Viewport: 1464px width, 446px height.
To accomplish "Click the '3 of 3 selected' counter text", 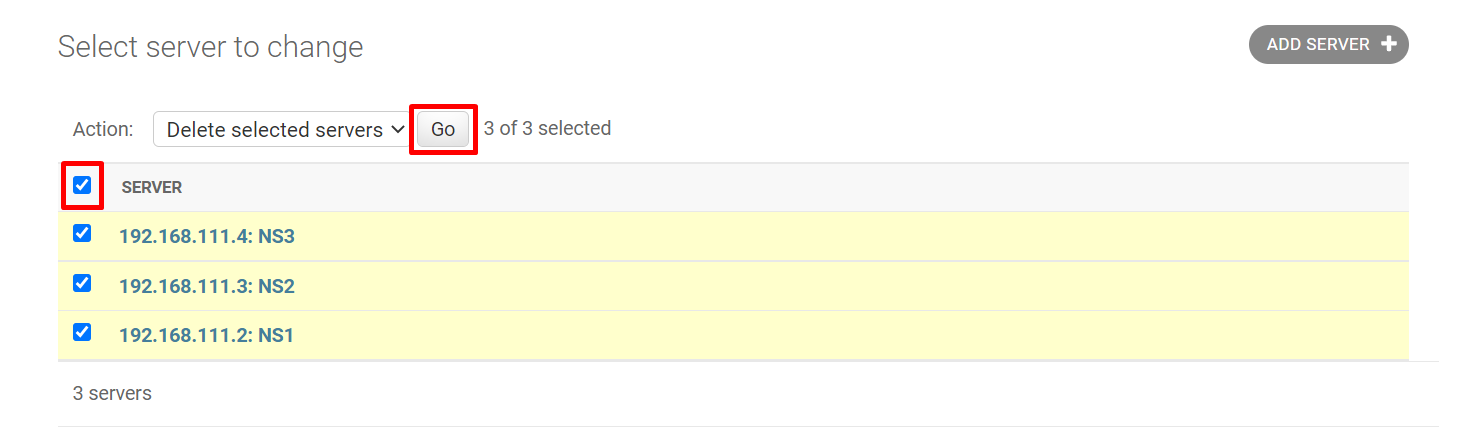I will click(x=547, y=129).
